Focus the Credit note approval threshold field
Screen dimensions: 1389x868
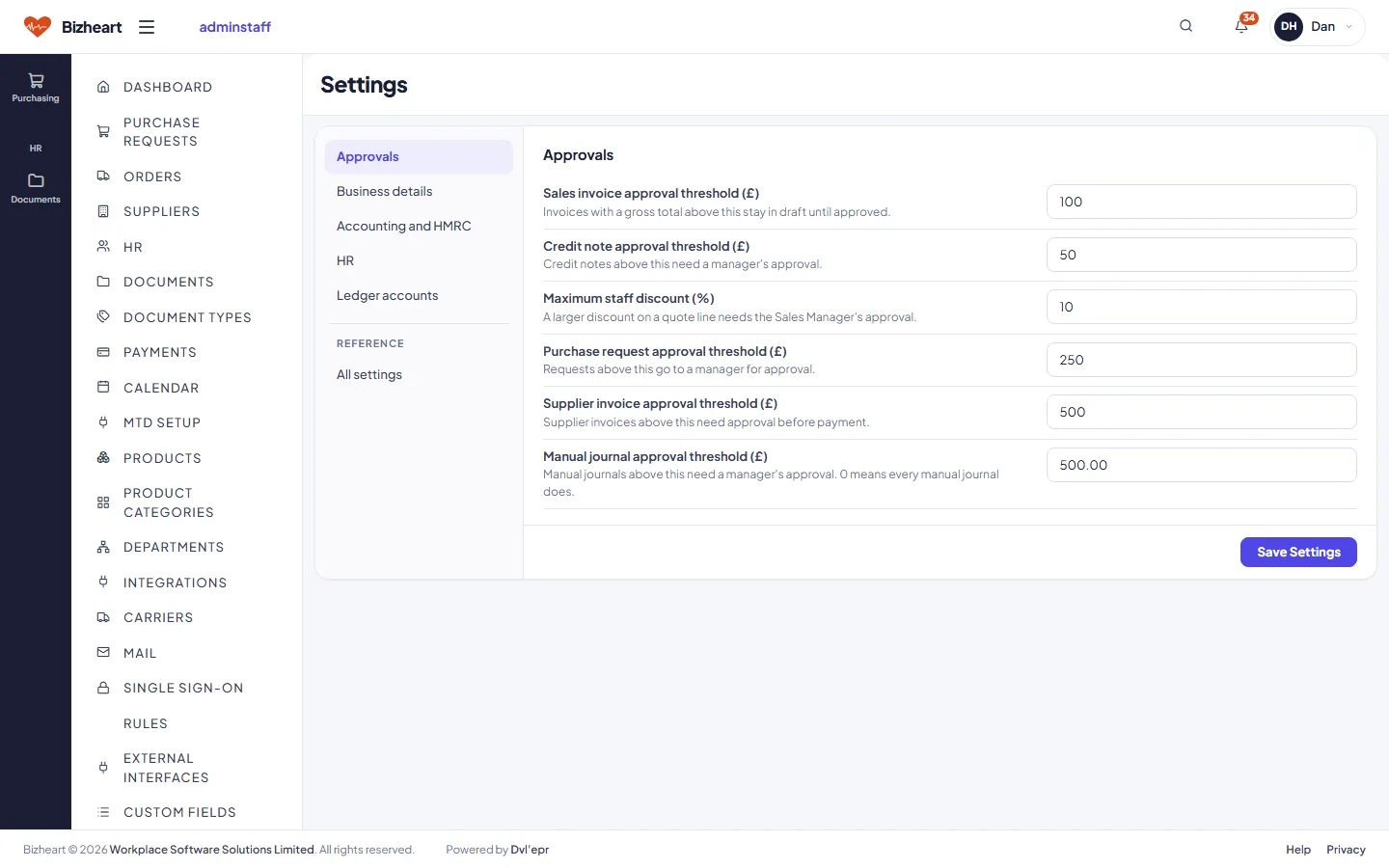point(1202,255)
